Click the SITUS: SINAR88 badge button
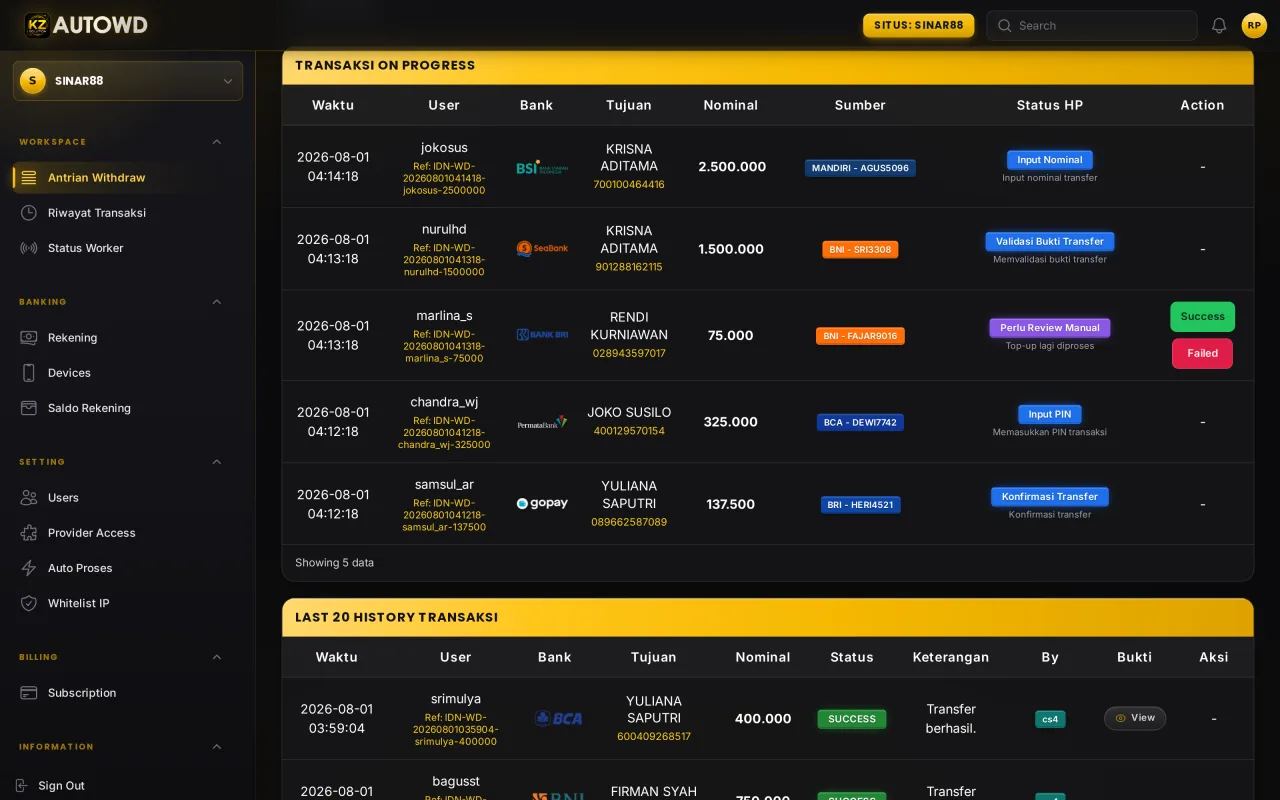This screenshot has height=800, width=1280. coord(919,26)
